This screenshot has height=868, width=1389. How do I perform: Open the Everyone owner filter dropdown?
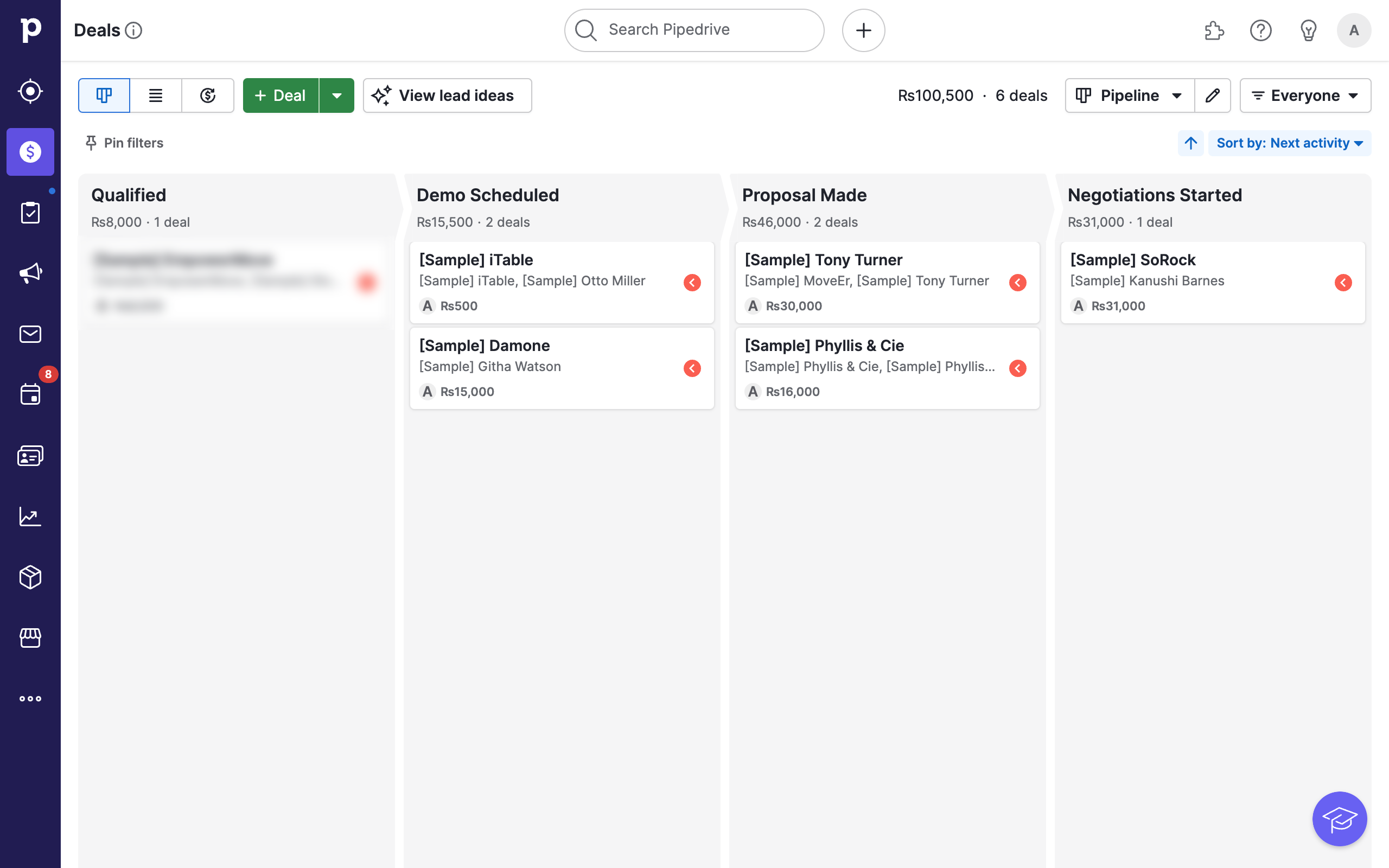click(1304, 95)
